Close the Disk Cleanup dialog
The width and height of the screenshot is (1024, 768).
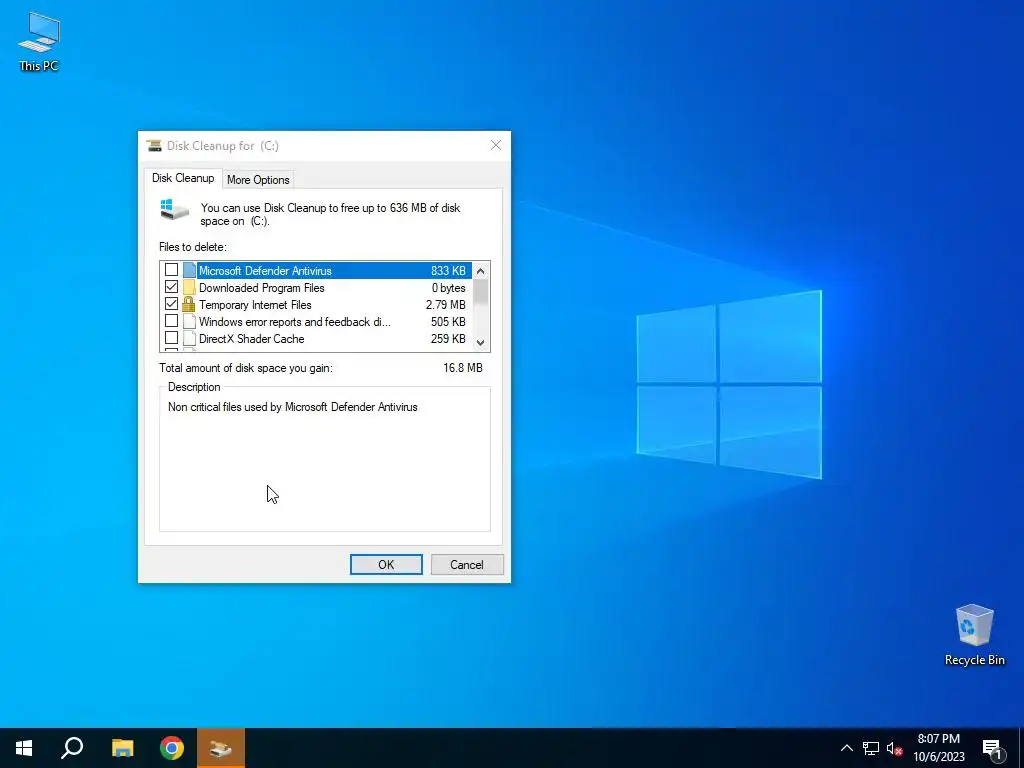point(496,145)
